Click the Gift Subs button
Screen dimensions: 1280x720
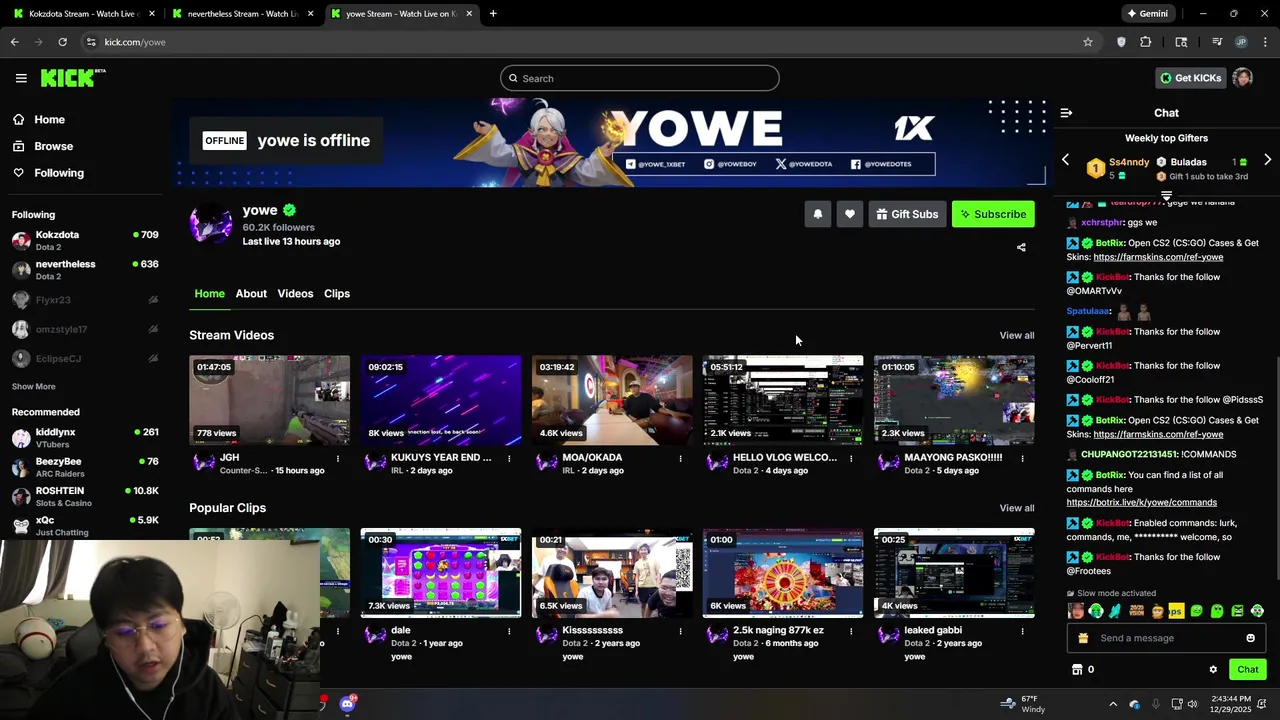pos(907,214)
